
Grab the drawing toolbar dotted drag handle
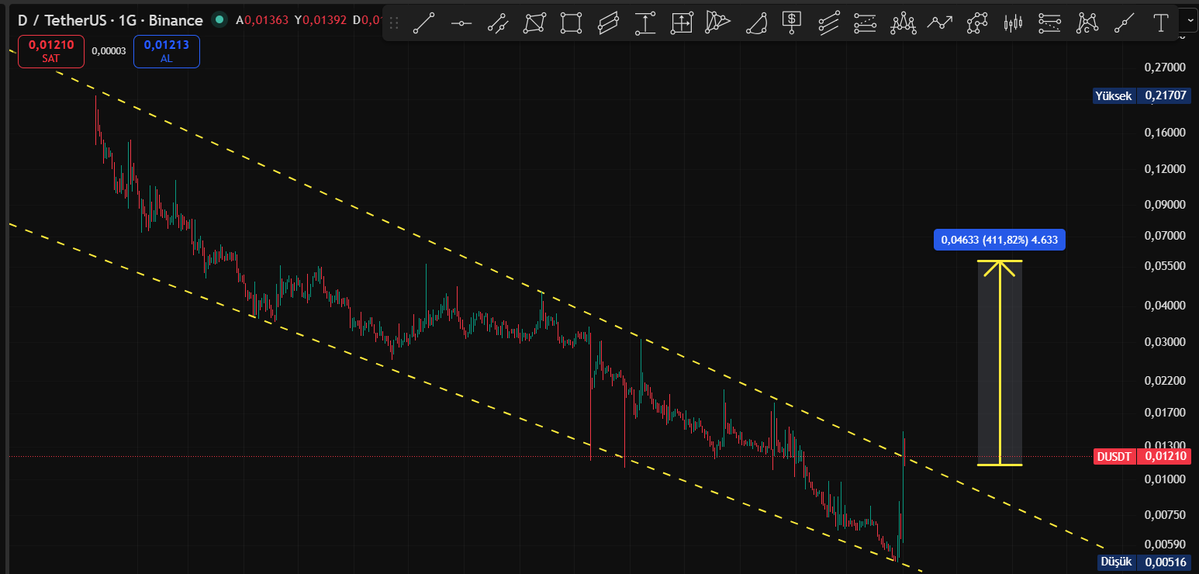(x=395, y=24)
